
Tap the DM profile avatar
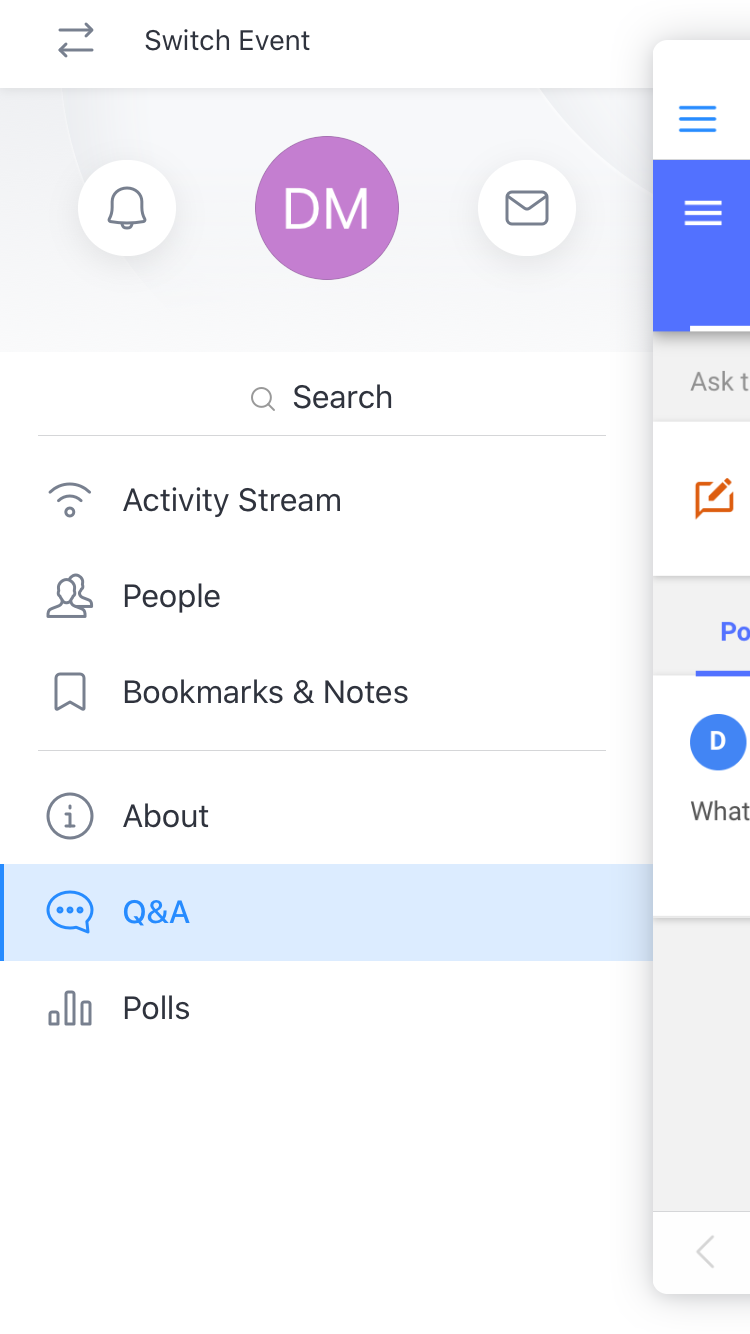tap(327, 208)
